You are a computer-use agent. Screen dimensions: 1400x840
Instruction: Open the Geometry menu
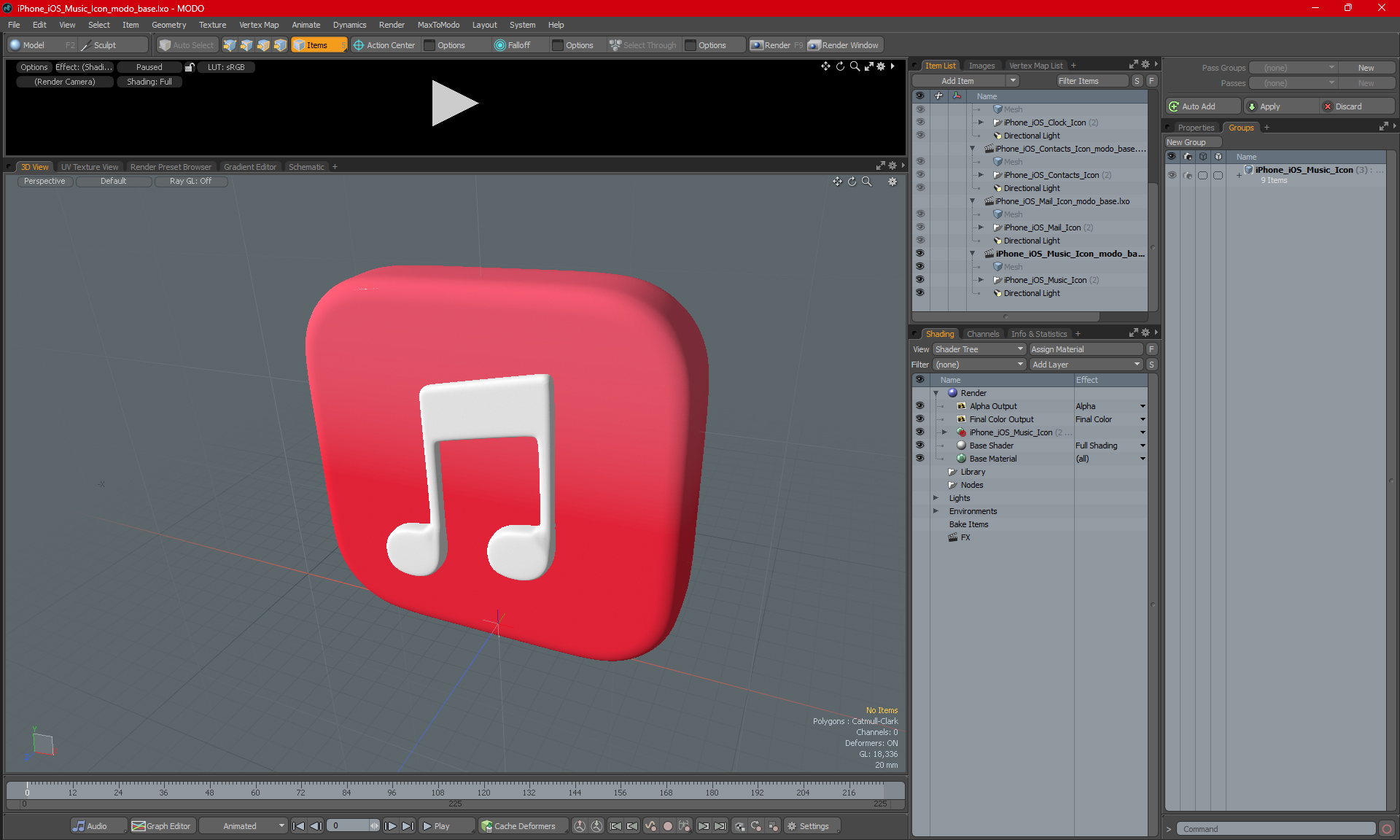click(x=168, y=25)
